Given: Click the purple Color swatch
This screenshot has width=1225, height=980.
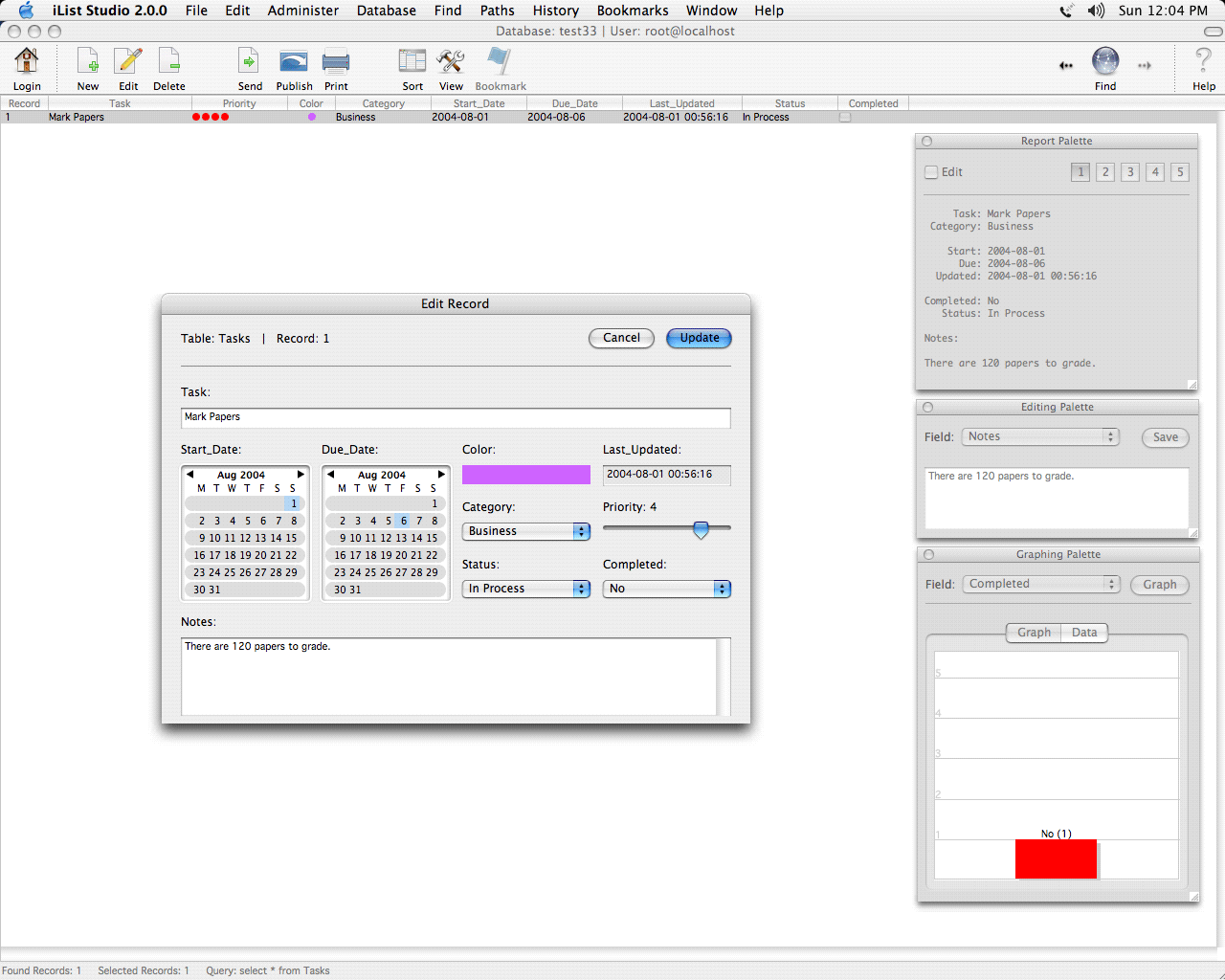Looking at the screenshot, I should (525, 475).
